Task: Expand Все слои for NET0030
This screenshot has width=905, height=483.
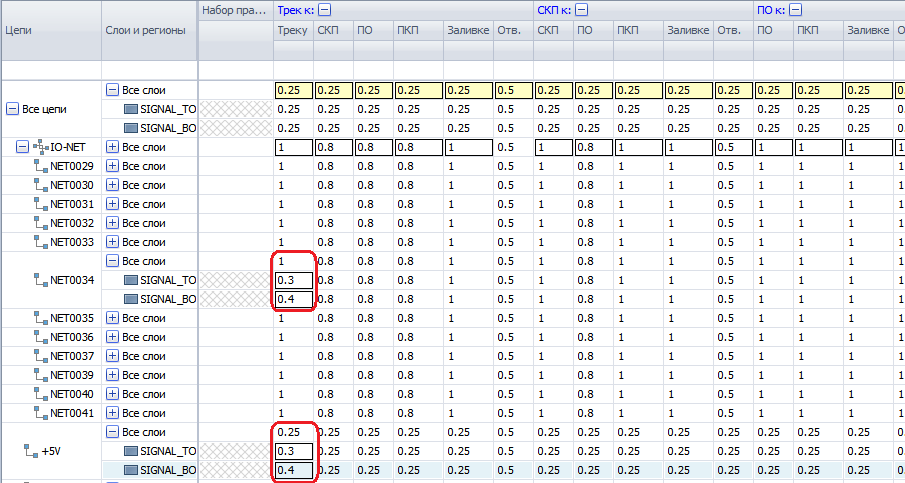Action: (112, 185)
